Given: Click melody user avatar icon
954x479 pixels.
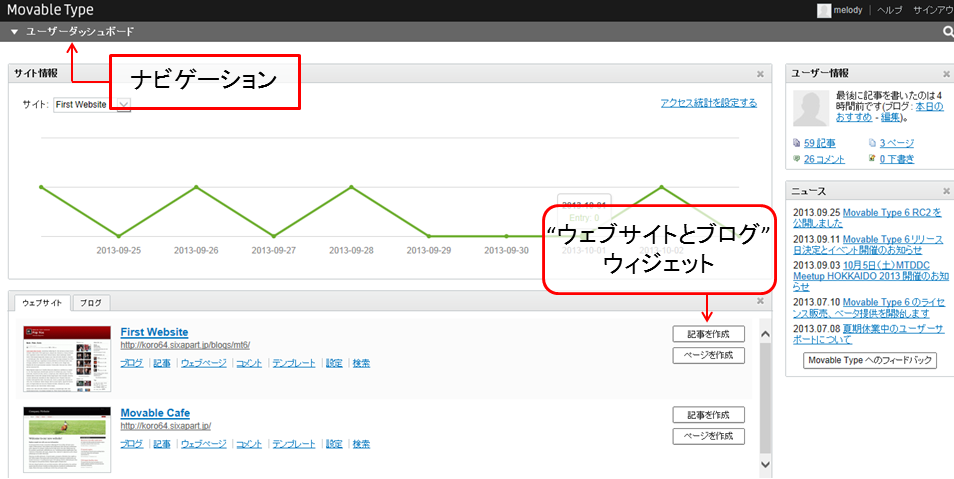Looking at the screenshot, I should pos(824,10).
